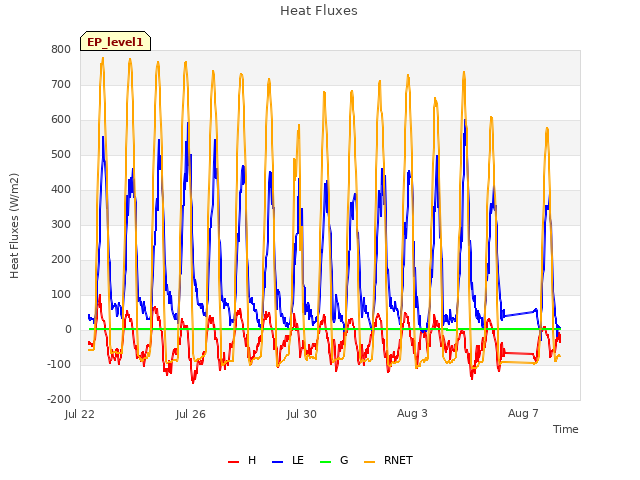Screen dimensions: 640x480
Task: Click the blue LE legend color marker
Action: coord(277,462)
